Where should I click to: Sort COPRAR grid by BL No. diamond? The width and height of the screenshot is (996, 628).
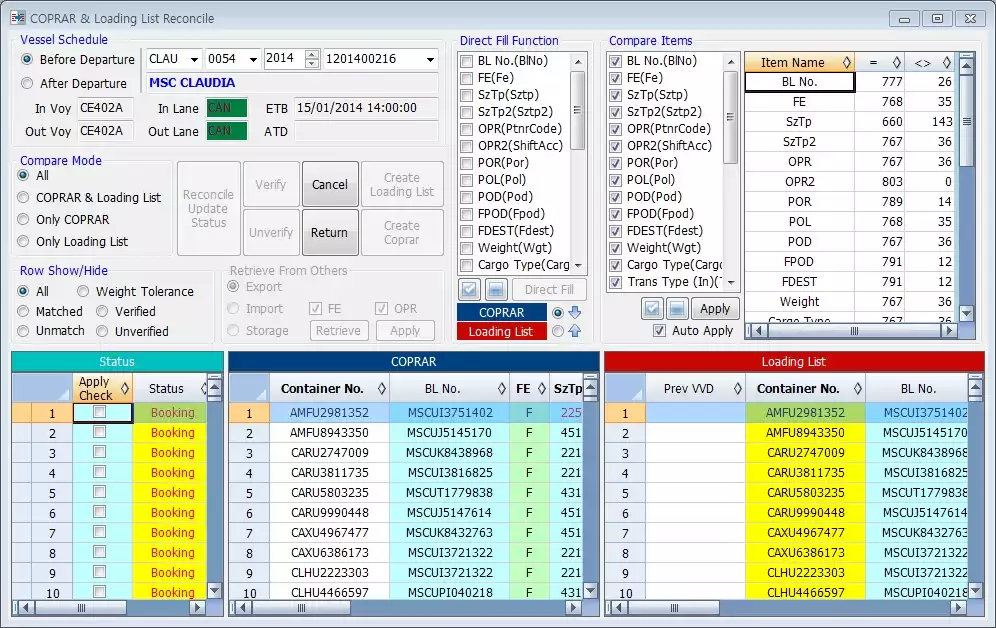(501, 389)
